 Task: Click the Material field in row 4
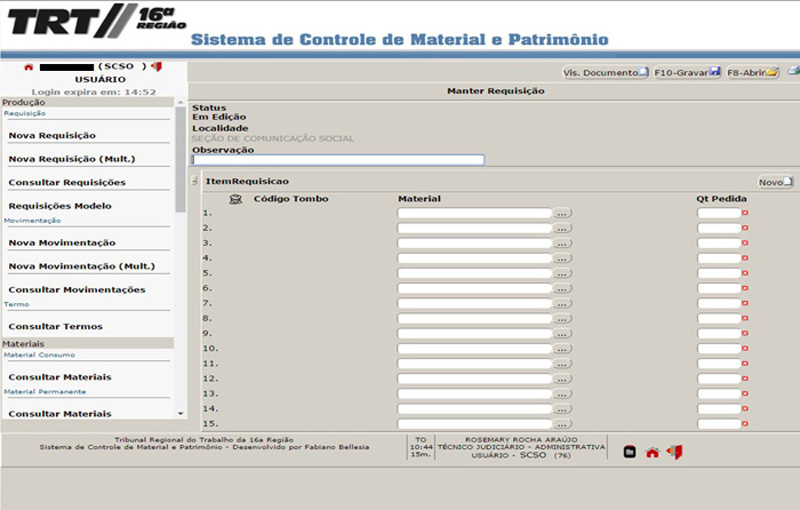coord(474,259)
